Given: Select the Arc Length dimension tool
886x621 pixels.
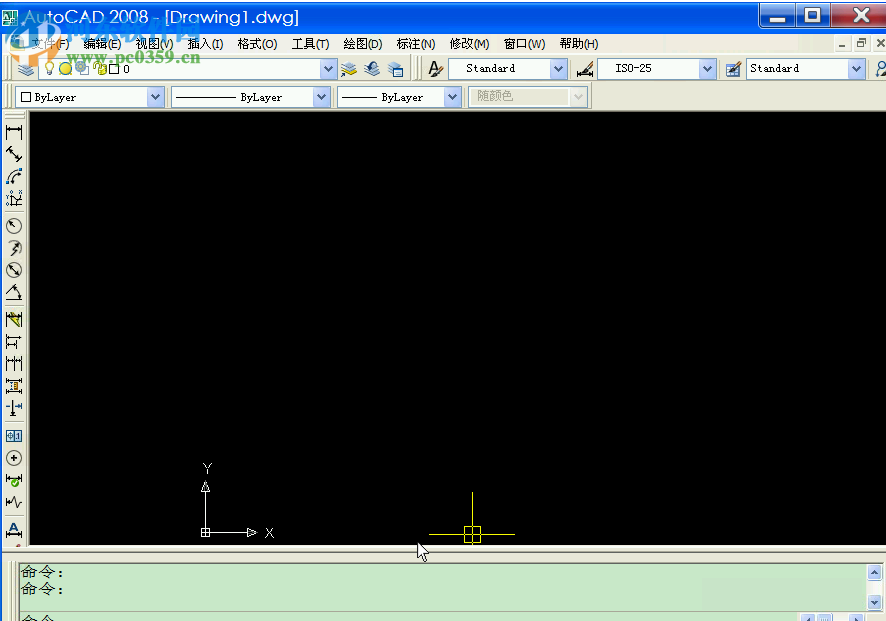Looking at the screenshot, I should pyautogui.click(x=14, y=177).
